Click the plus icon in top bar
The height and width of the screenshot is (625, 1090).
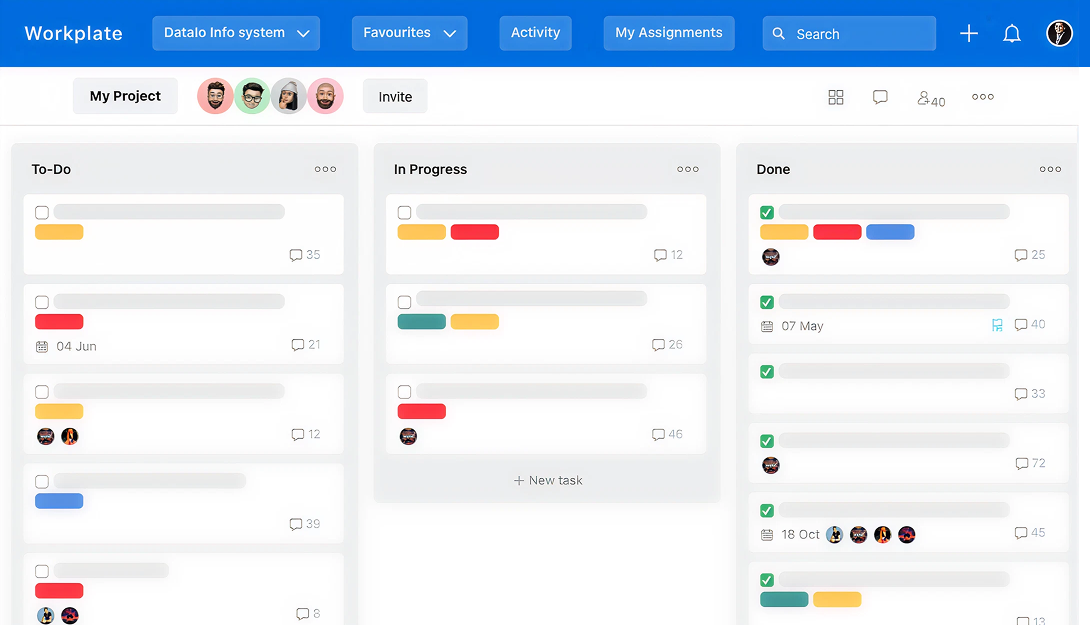click(x=968, y=33)
